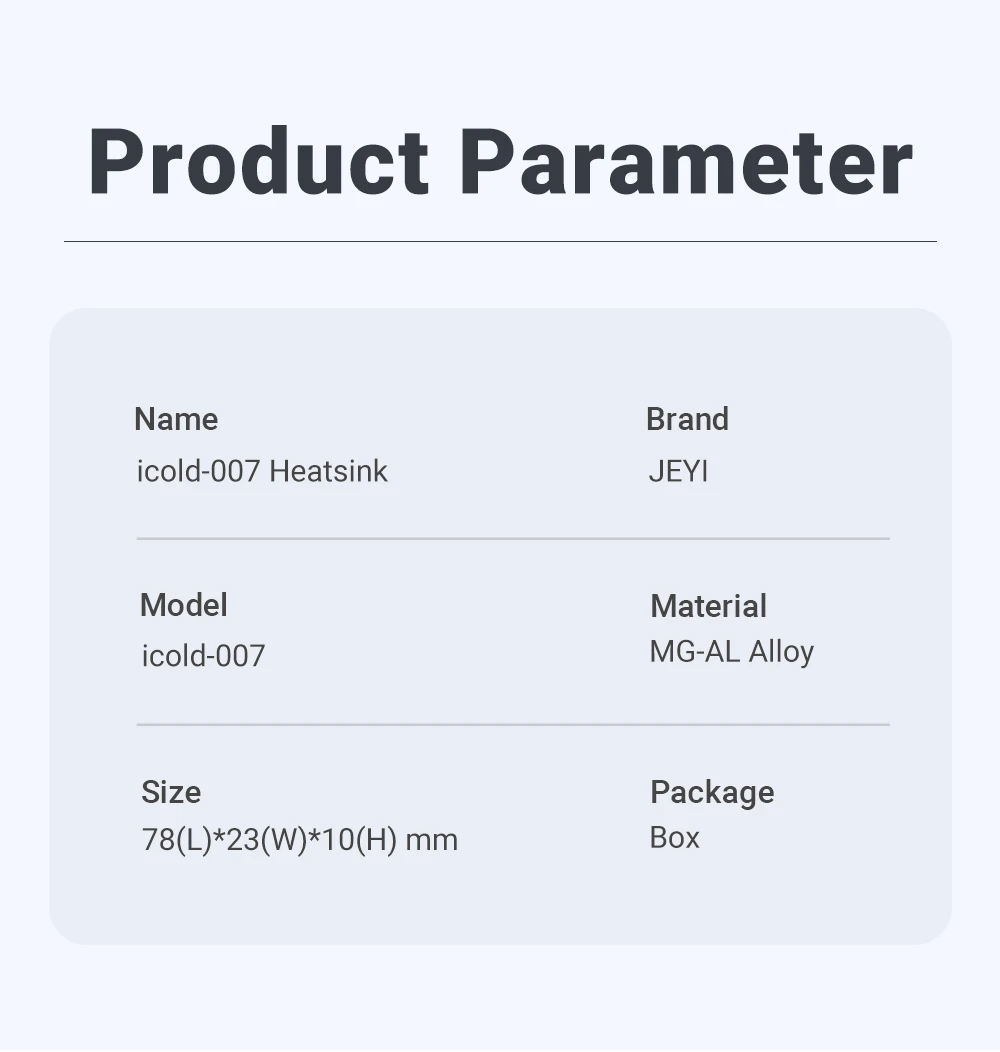
Task: Select the Brand label
Action: pos(687,419)
